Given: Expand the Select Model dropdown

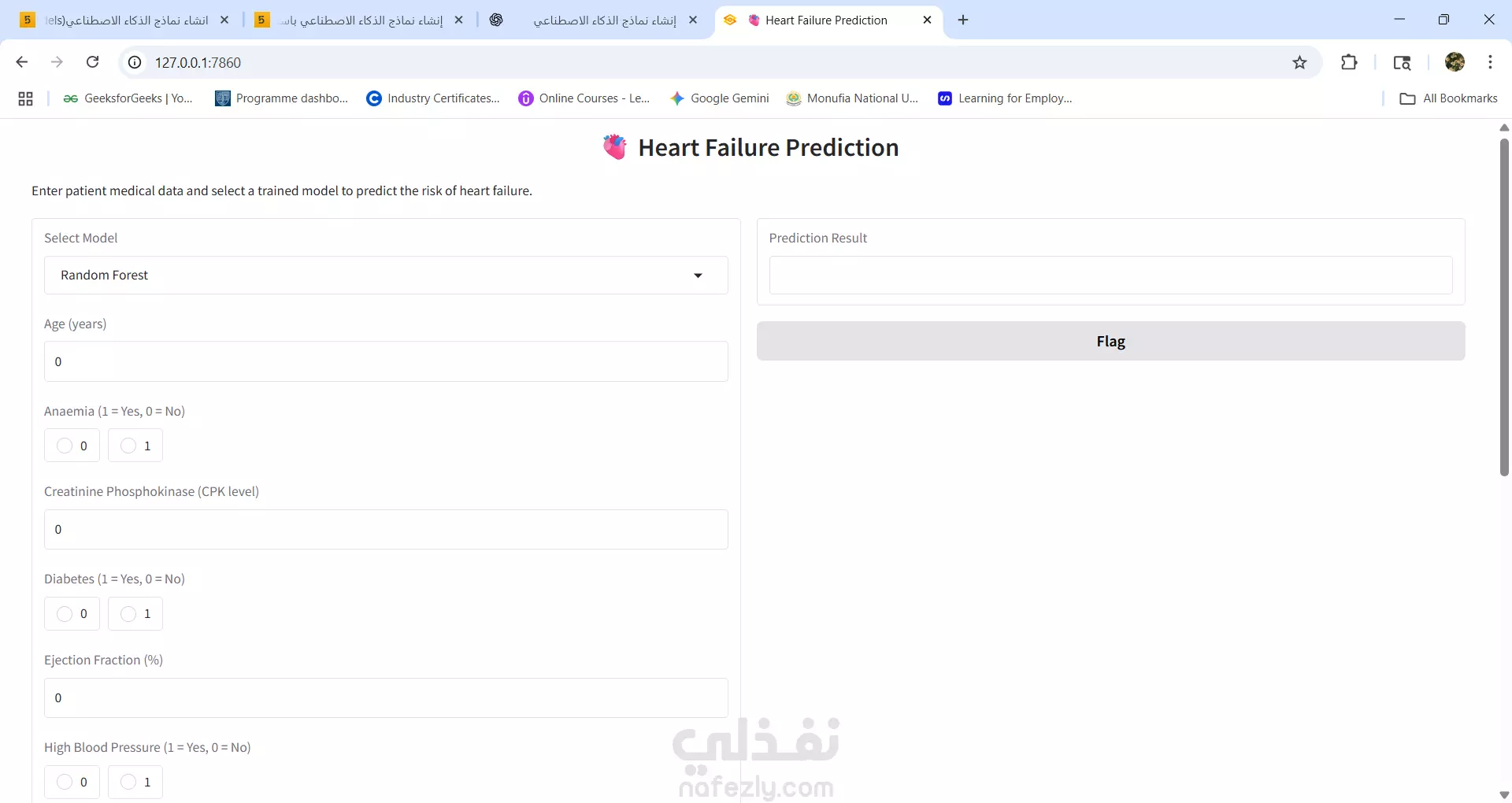Looking at the screenshot, I should click(386, 275).
